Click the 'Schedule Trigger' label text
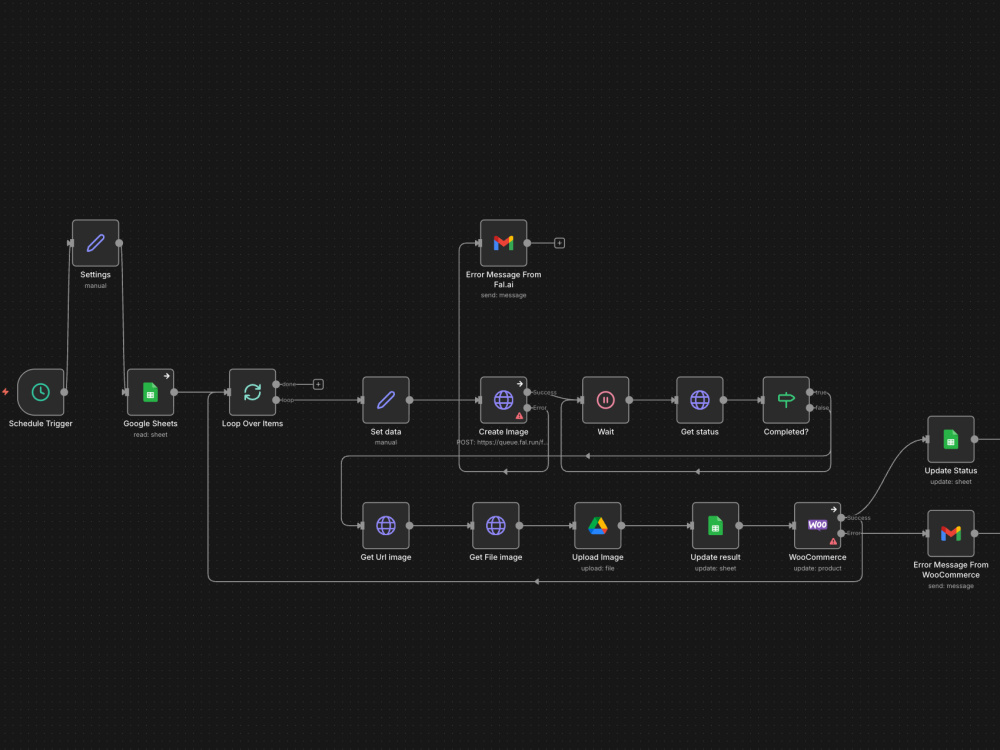1000x750 pixels. coord(41,423)
